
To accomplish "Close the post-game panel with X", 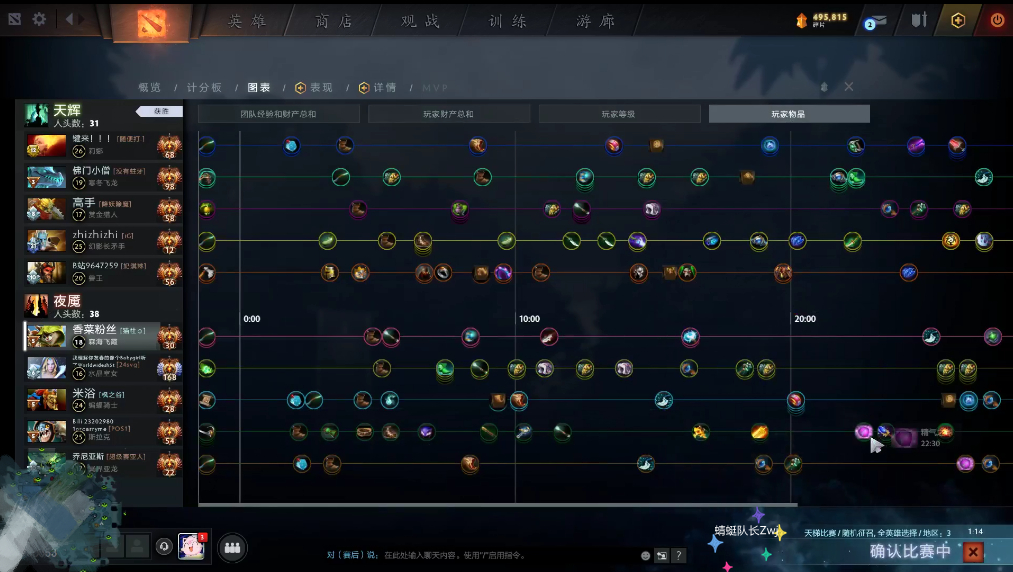I will (x=849, y=87).
